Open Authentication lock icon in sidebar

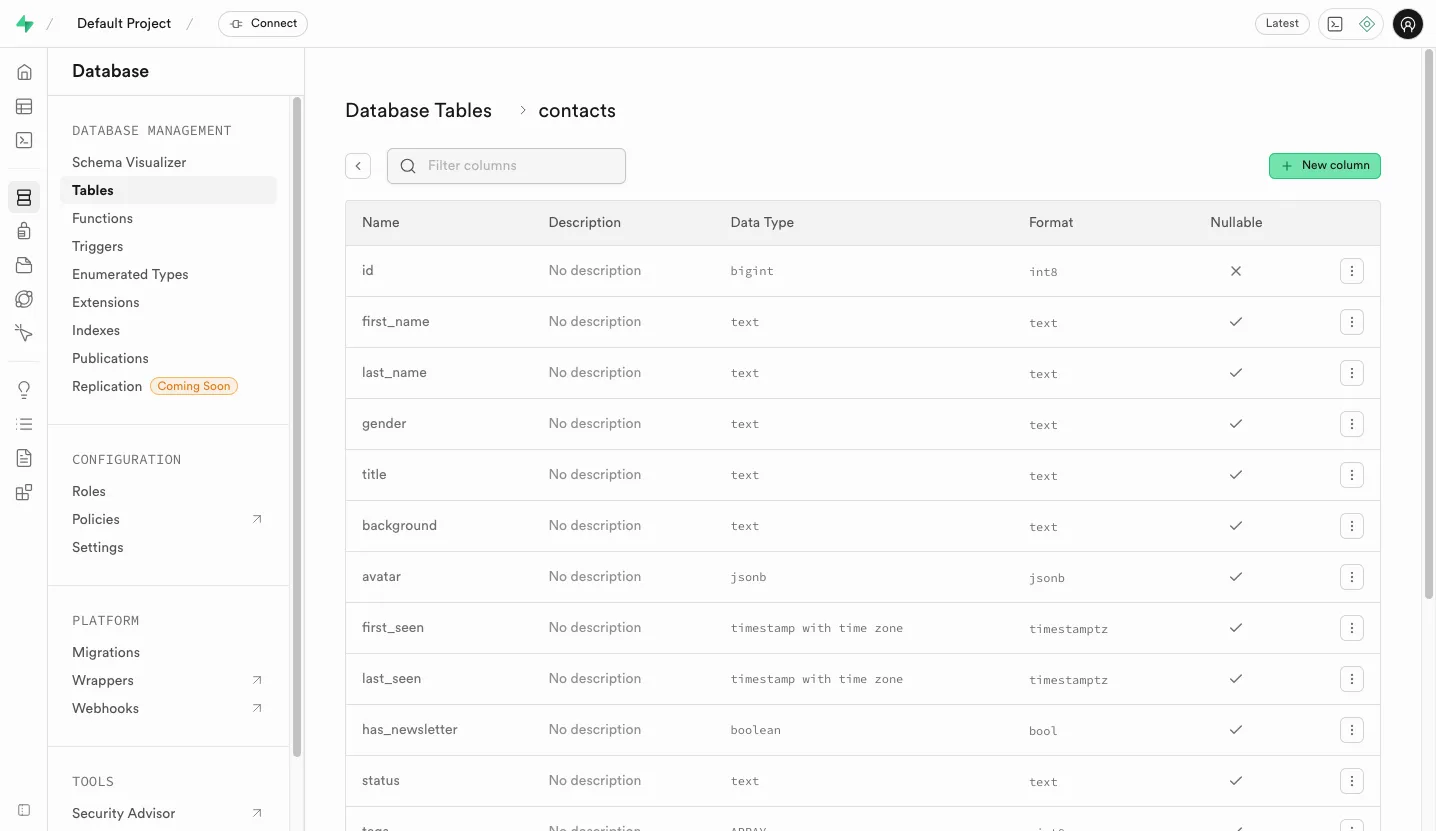coord(24,231)
